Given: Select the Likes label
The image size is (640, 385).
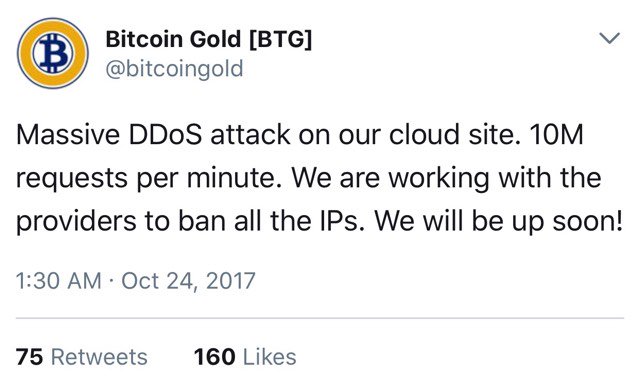Looking at the screenshot, I should click(270, 357).
